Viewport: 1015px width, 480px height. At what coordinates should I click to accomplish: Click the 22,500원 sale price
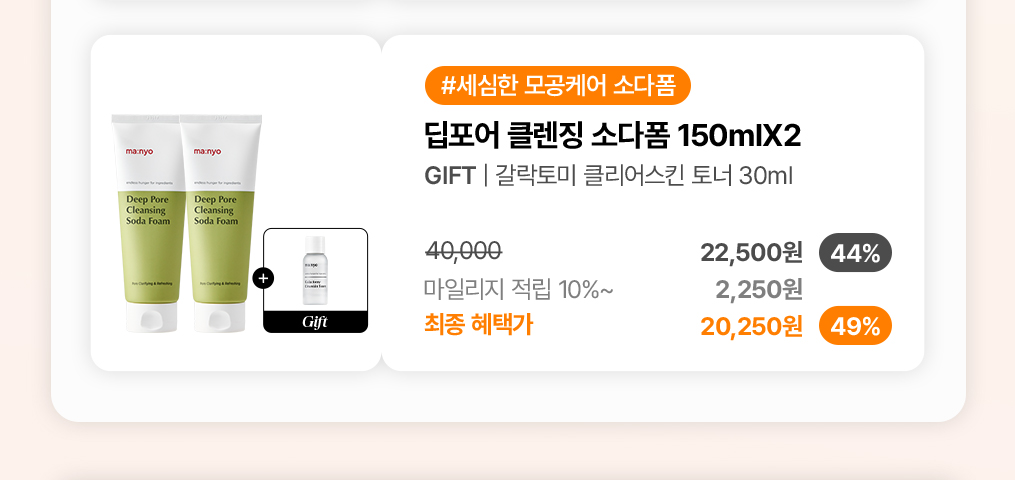tap(751, 253)
